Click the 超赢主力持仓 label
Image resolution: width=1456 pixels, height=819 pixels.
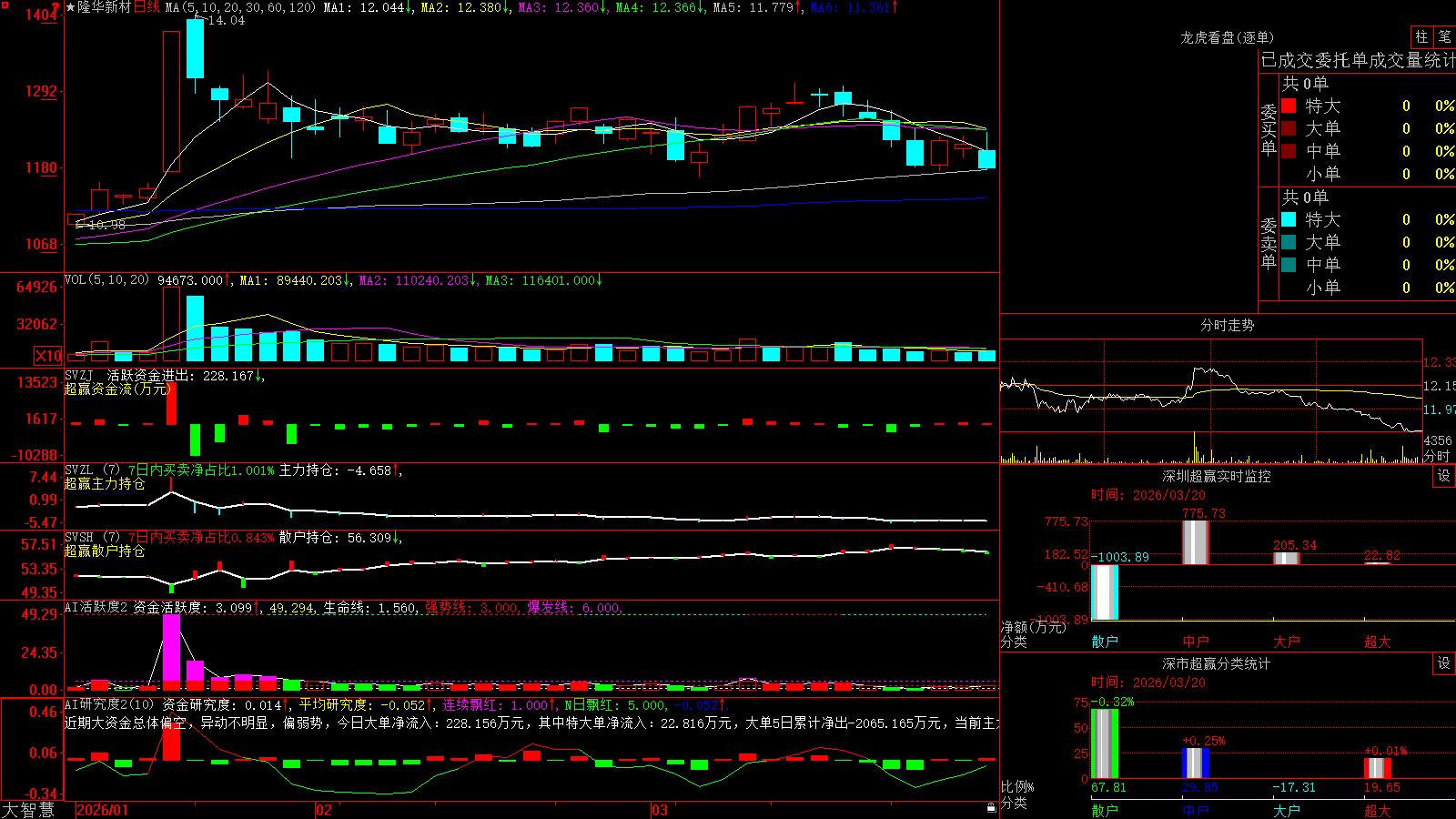pos(105,483)
